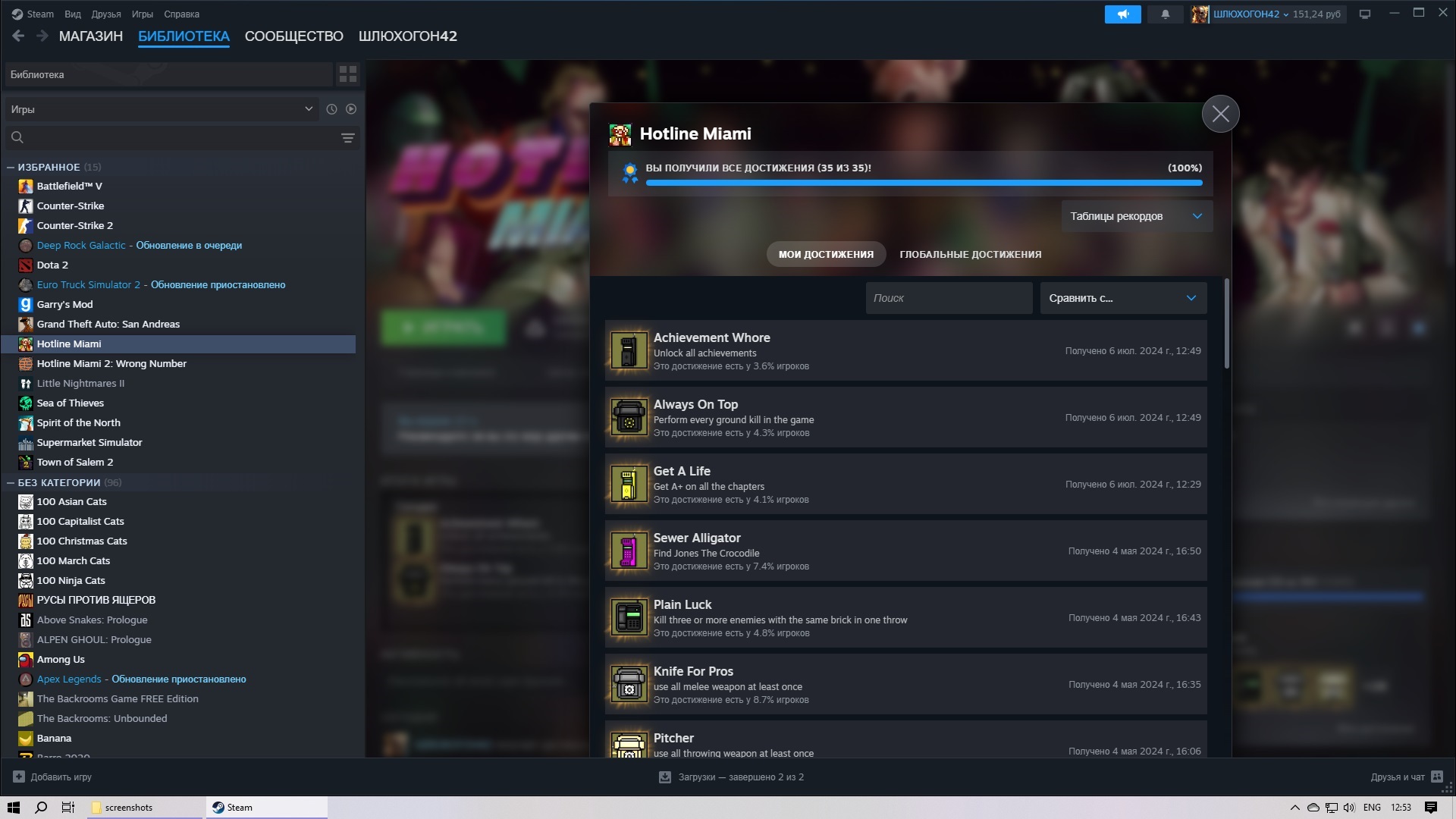
Task: Open the Friends and chat icon
Action: (x=1436, y=777)
